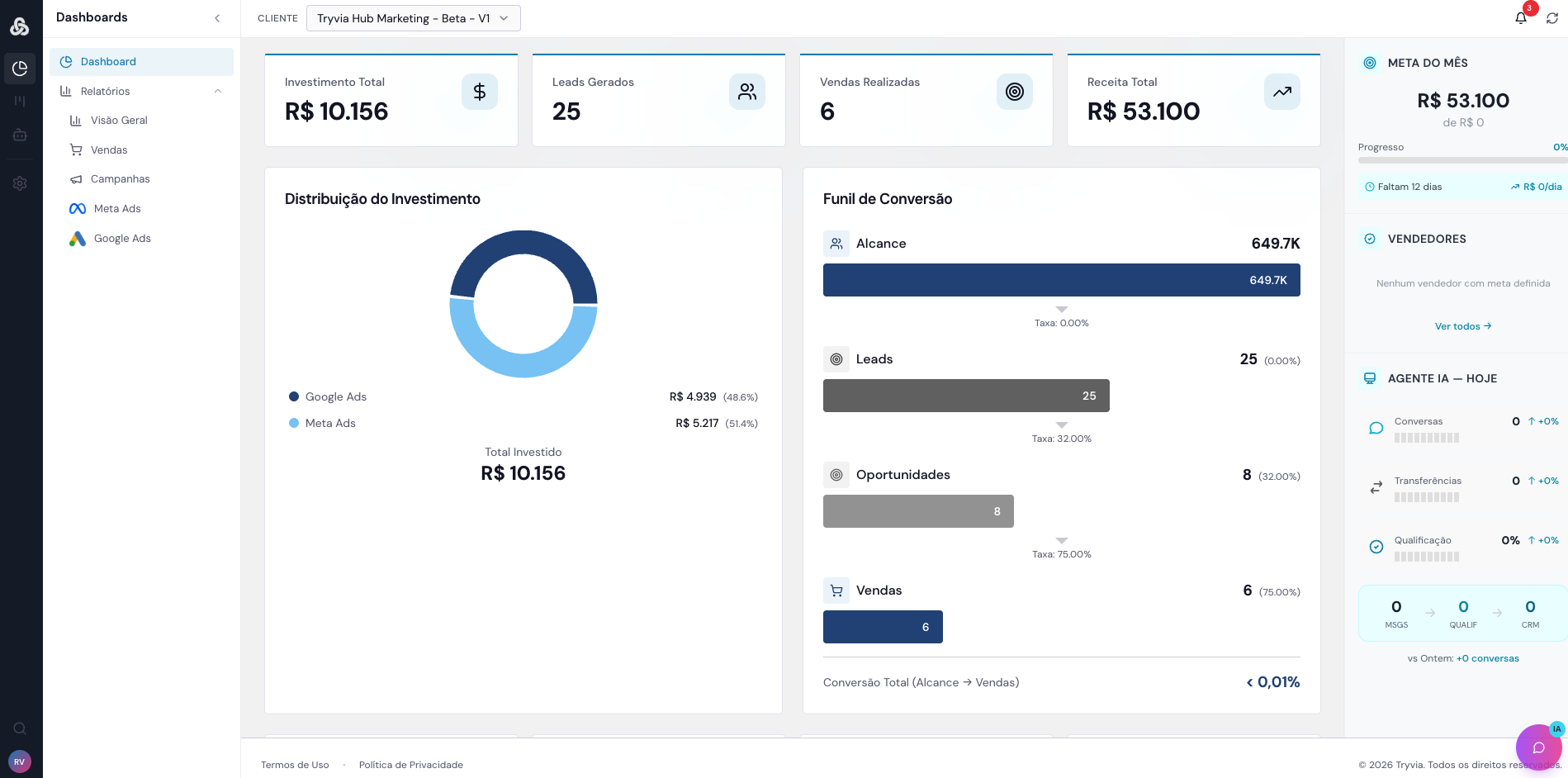Select Visão Geral under Relatórios
Viewport: 1568px width, 778px height.
119,120
